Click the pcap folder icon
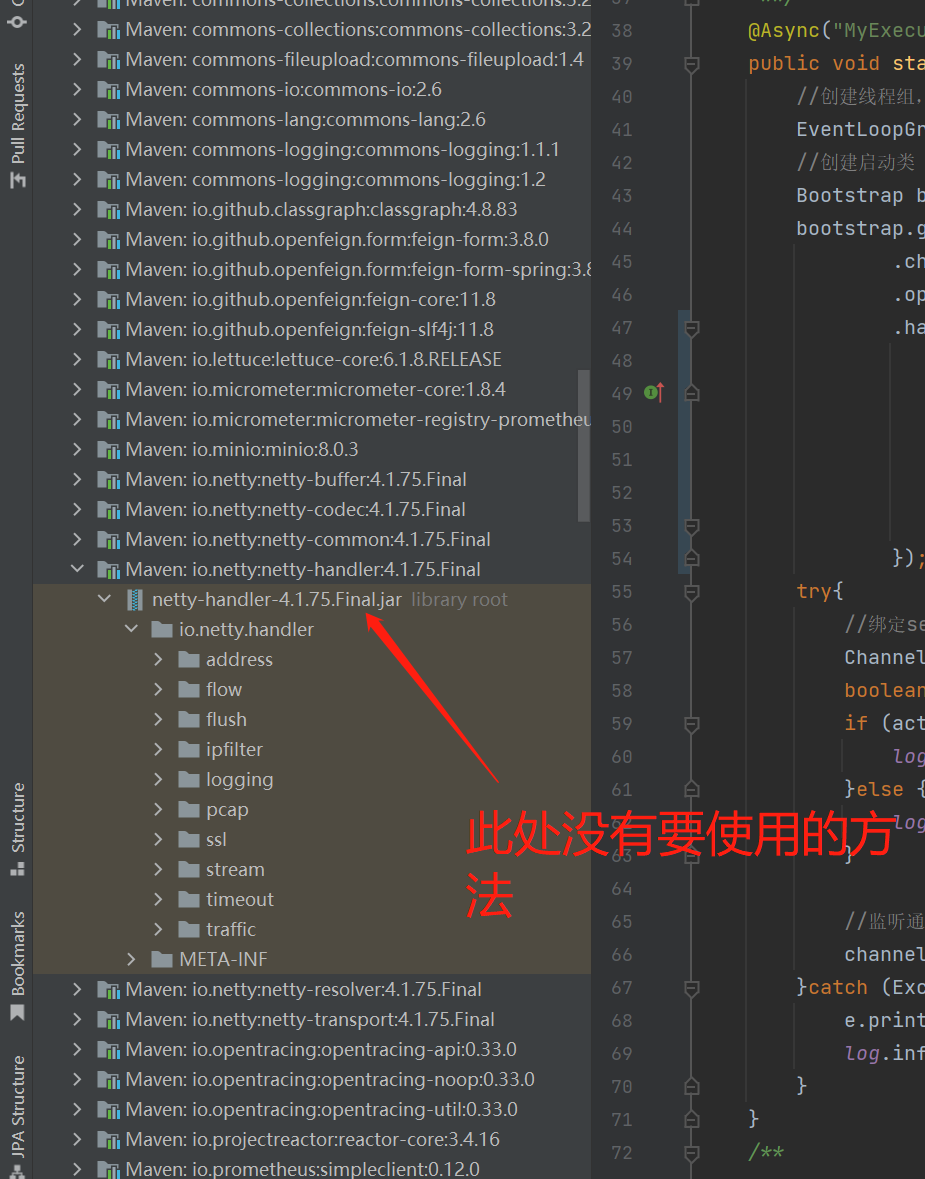Screen dimensions: 925x1179 (x=189, y=810)
